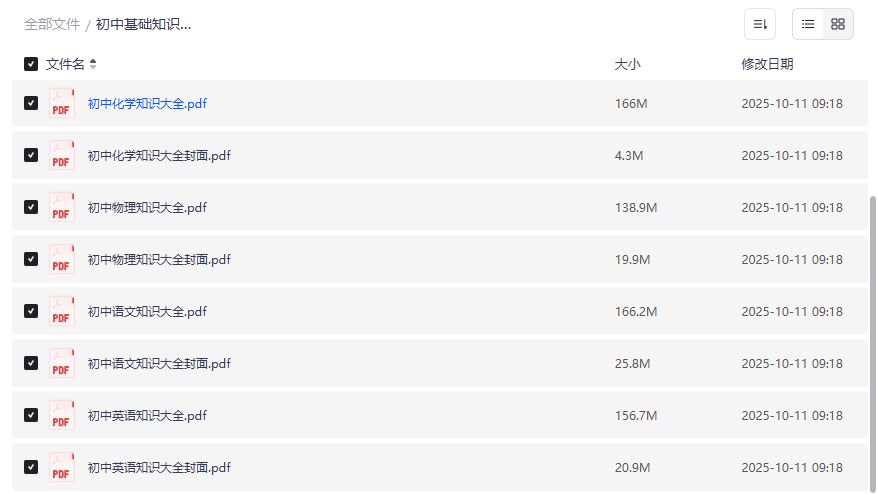The width and height of the screenshot is (878, 495).
Task: Click the 大小 column header
Action: (x=627, y=64)
